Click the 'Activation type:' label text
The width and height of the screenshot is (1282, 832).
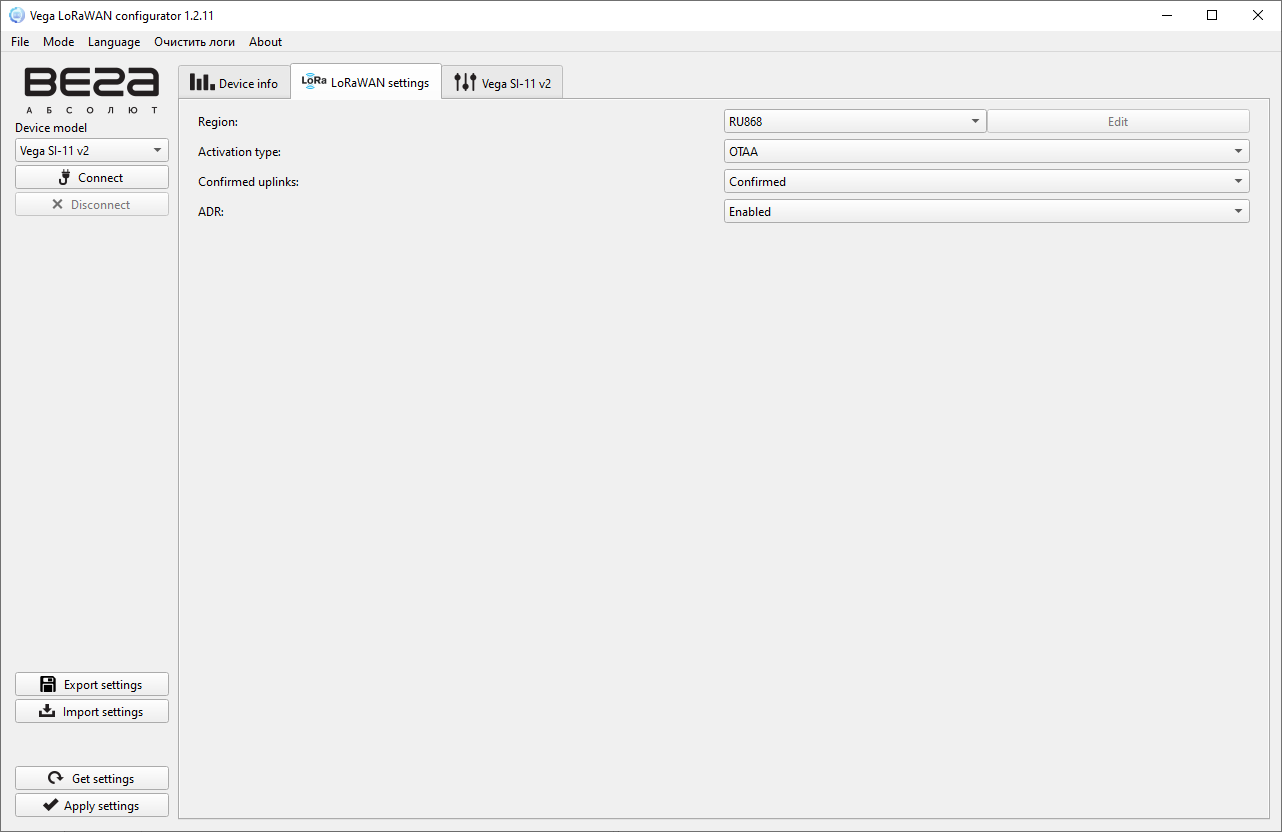239,152
